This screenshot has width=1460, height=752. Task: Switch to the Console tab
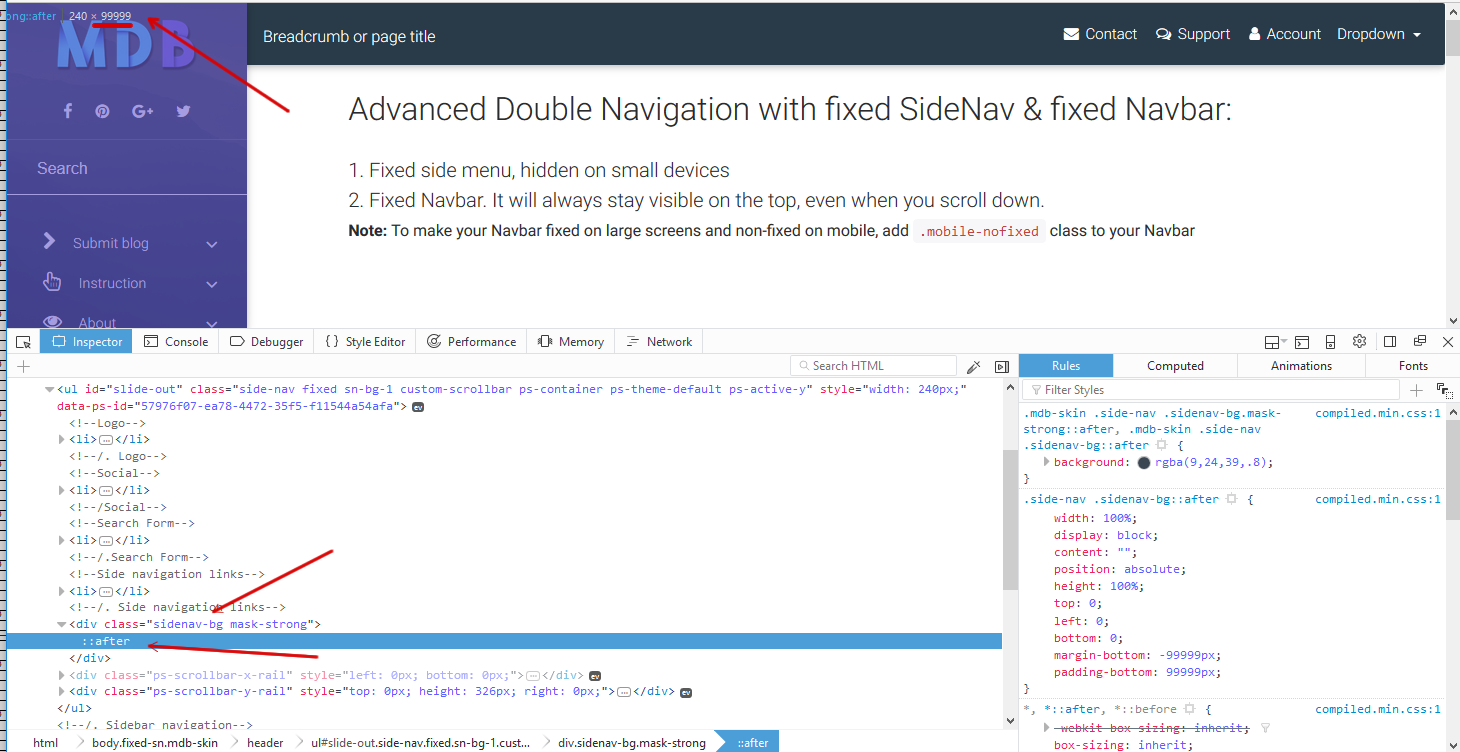176,342
